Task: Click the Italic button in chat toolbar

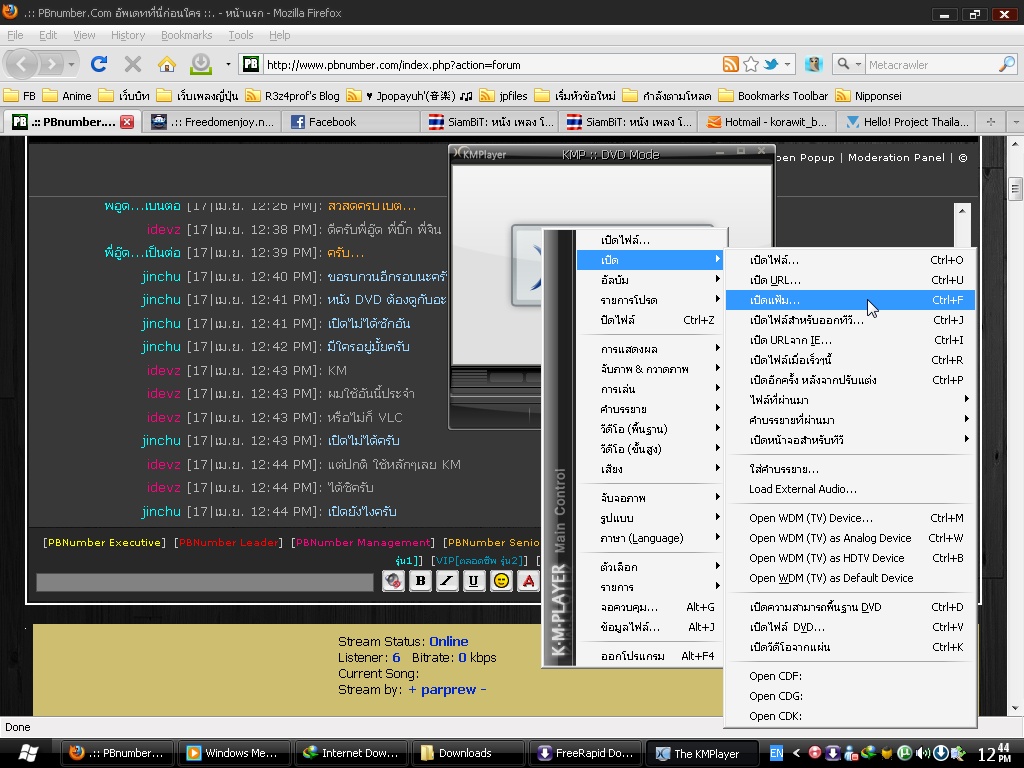Action: click(x=447, y=581)
